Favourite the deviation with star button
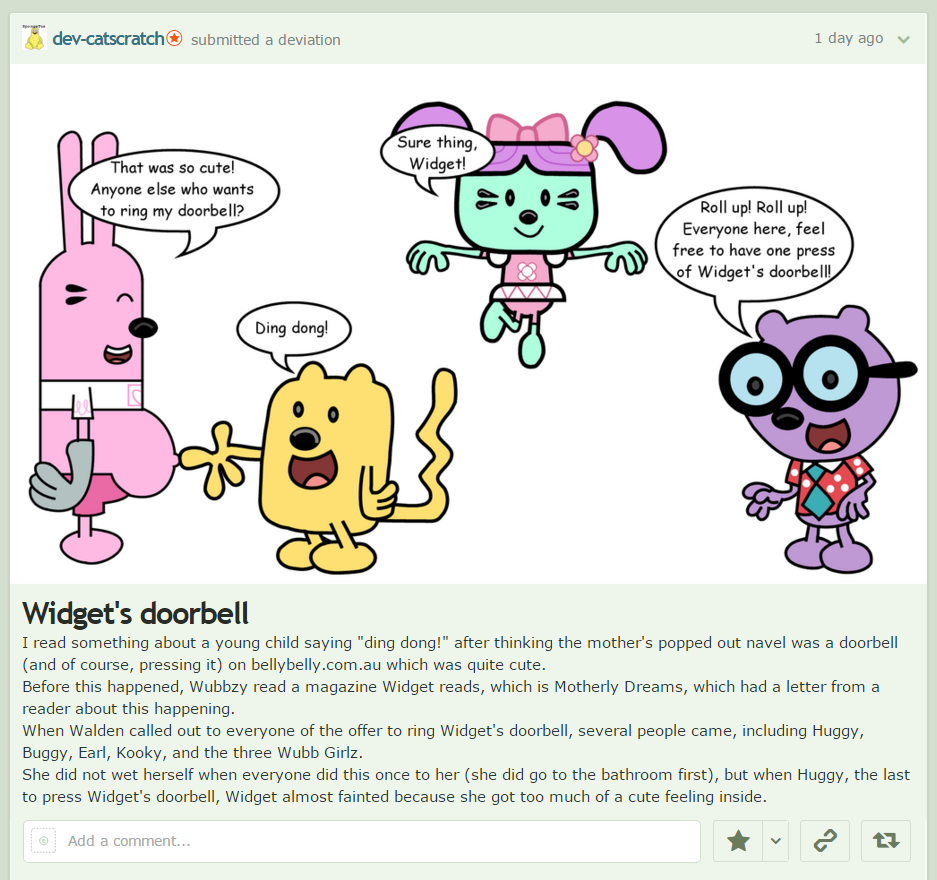The width and height of the screenshot is (937, 880). click(x=738, y=841)
